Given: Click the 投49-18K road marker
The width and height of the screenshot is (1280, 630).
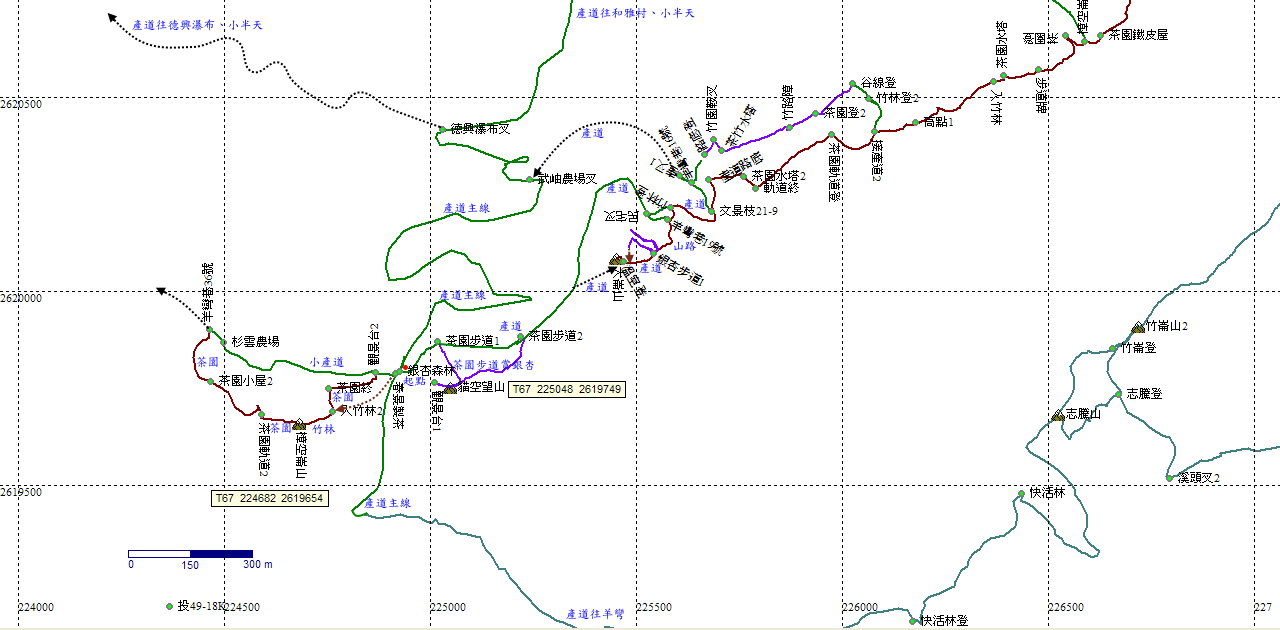Looking at the screenshot, I should pos(169,606).
